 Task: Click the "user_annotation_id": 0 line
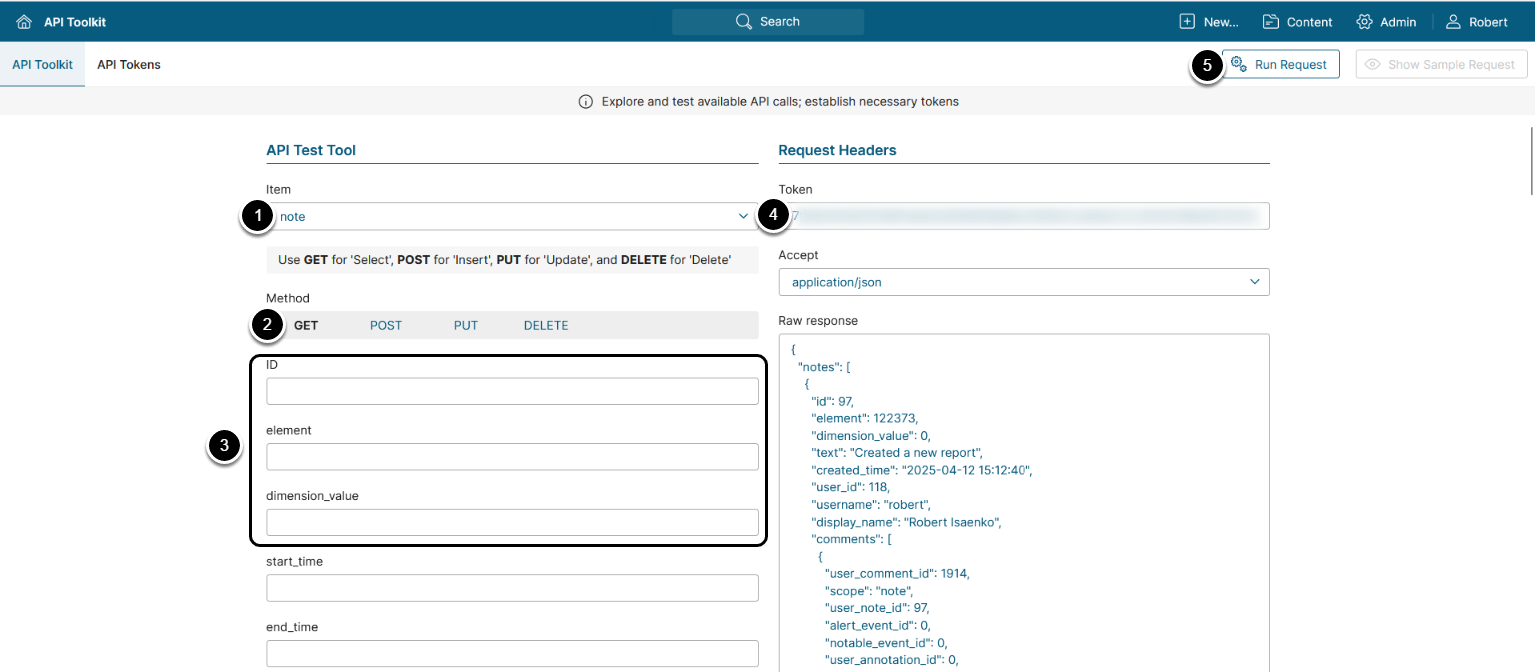(892, 659)
